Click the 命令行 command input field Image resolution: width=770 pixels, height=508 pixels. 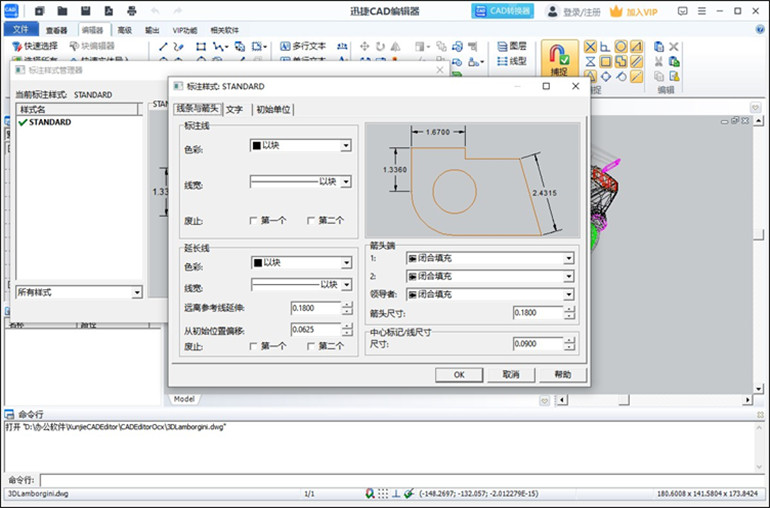click(403, 480)
